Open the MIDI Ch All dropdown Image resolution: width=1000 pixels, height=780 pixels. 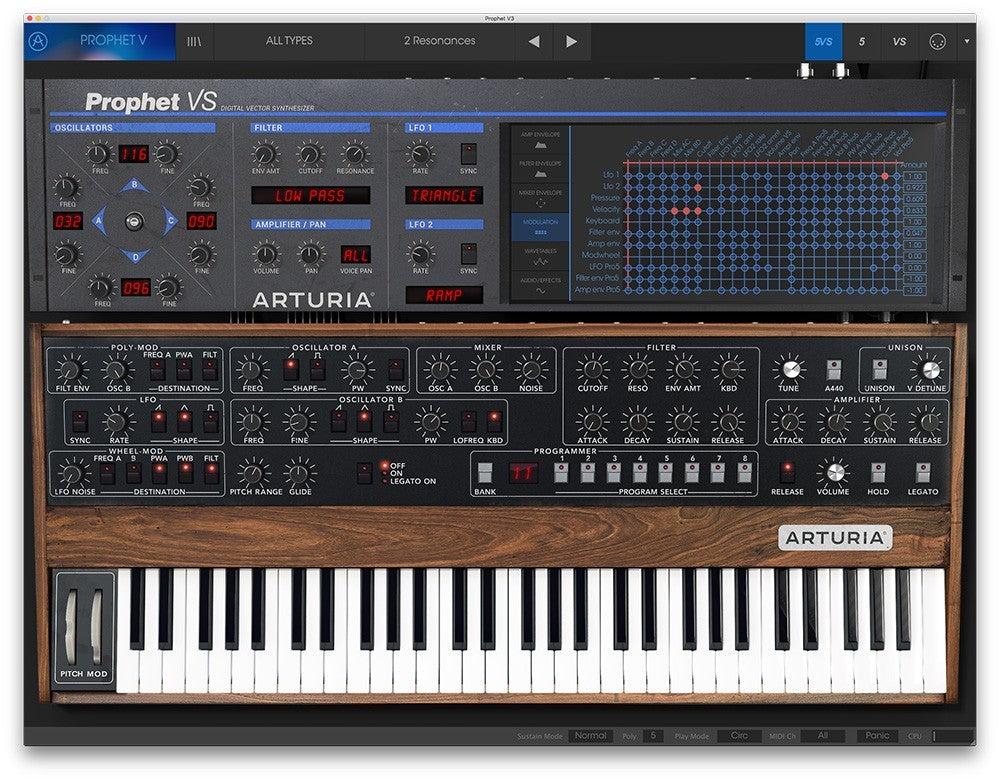(x=823, y=736)
